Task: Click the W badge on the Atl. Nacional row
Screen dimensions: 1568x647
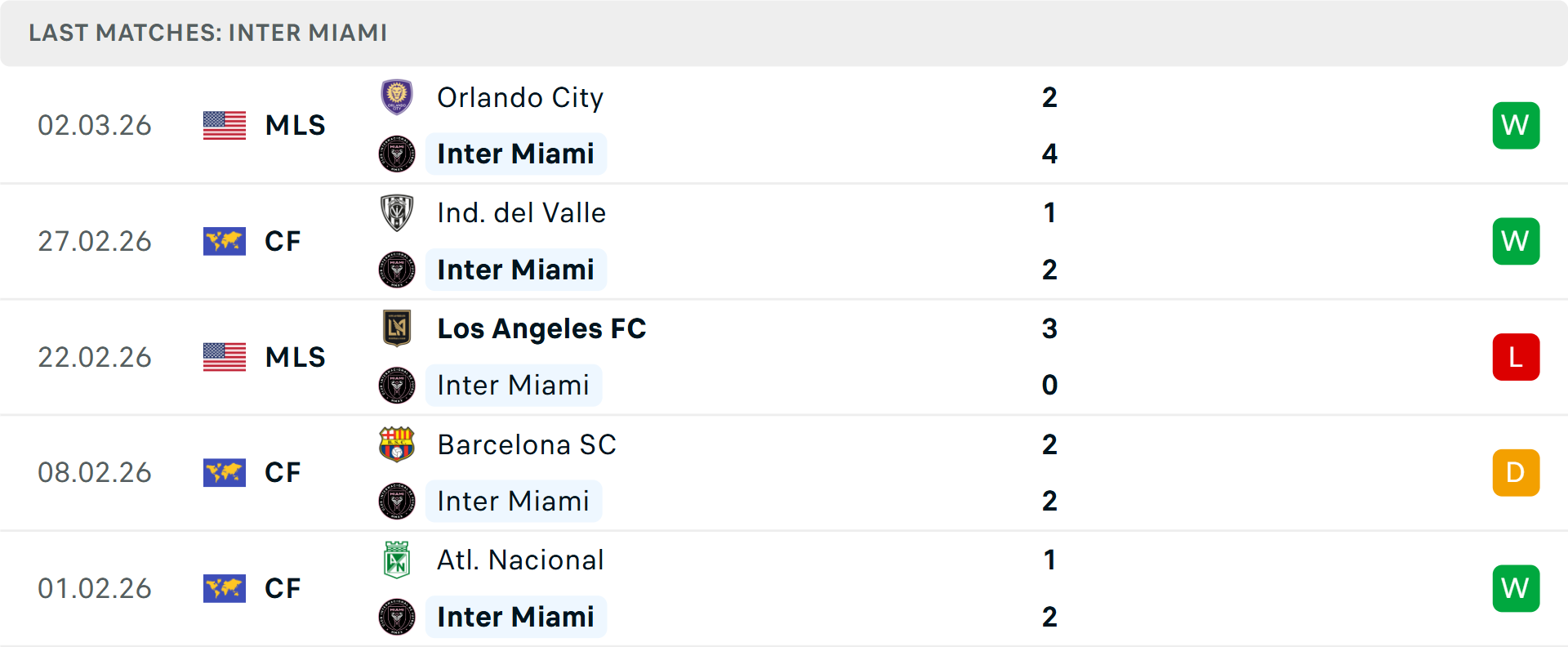Action: [1516, 588]
